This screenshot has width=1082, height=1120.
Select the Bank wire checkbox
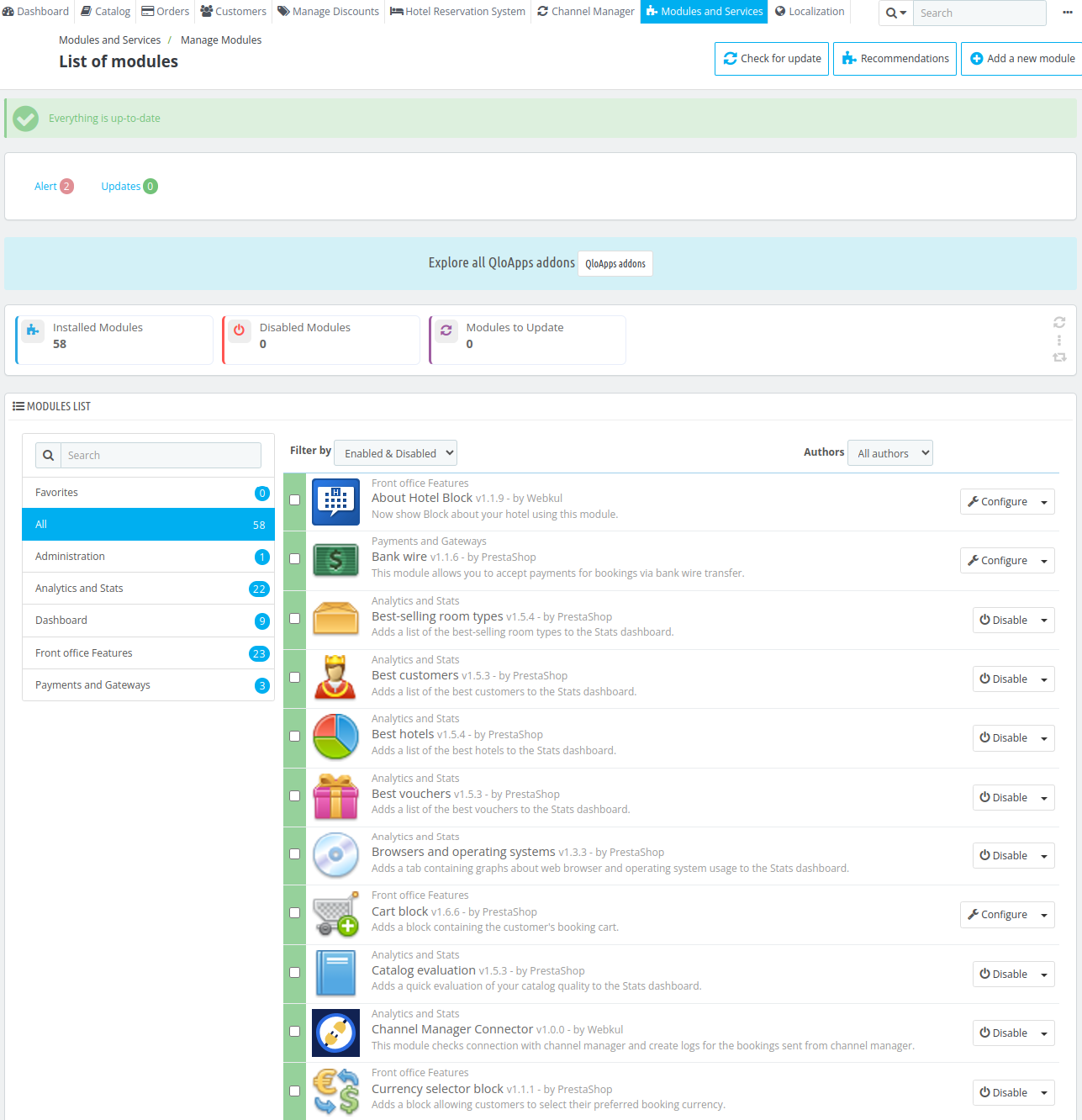tap(295, 558)
